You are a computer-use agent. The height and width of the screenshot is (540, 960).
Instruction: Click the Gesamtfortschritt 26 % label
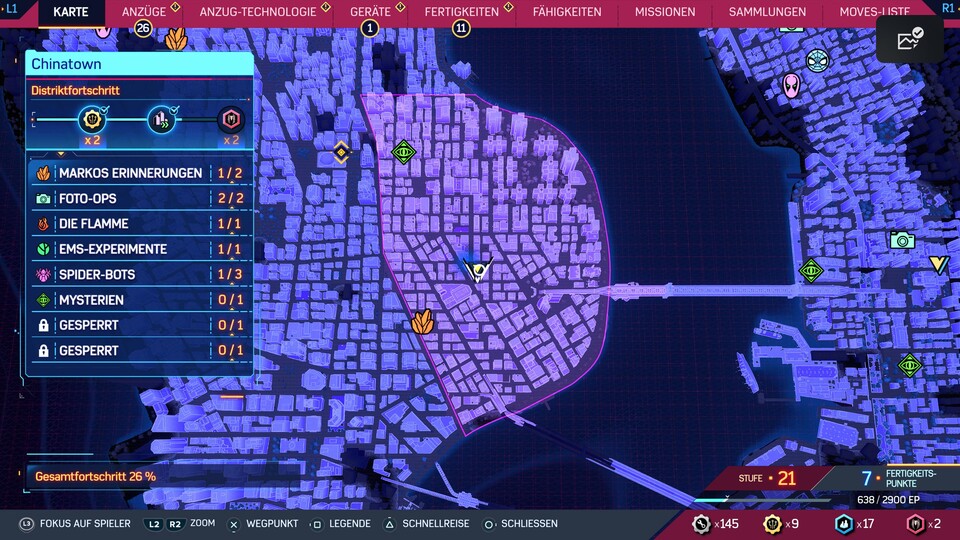96,476
